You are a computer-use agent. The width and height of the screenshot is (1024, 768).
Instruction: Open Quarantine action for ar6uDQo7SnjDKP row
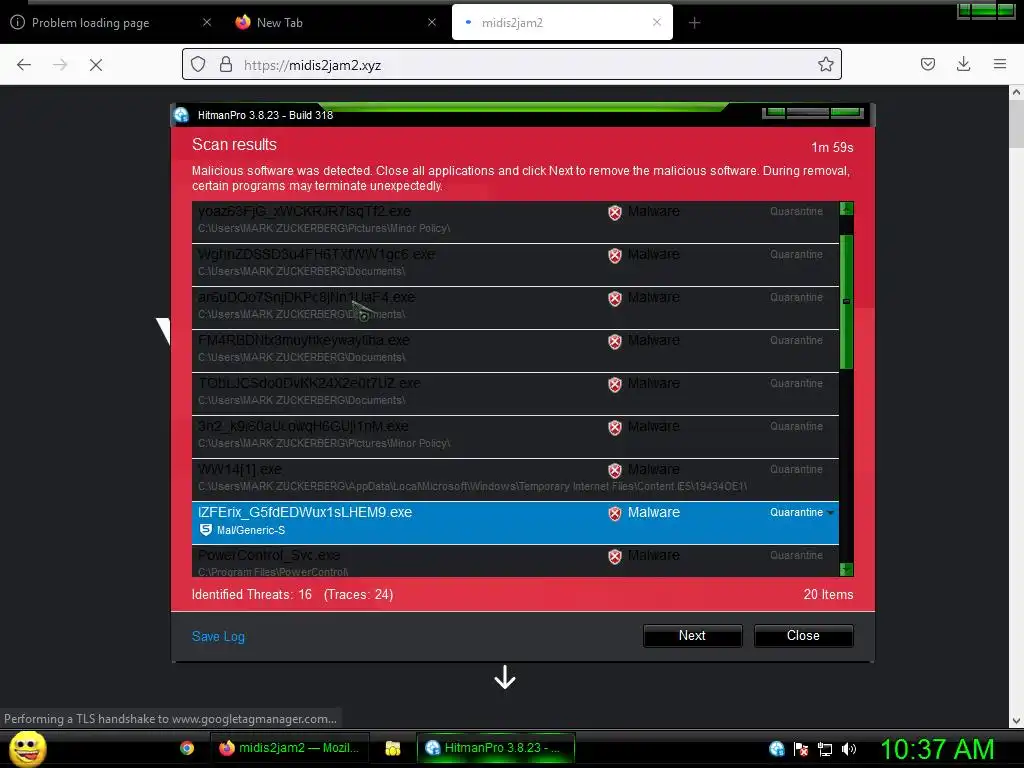click(796, 298)
